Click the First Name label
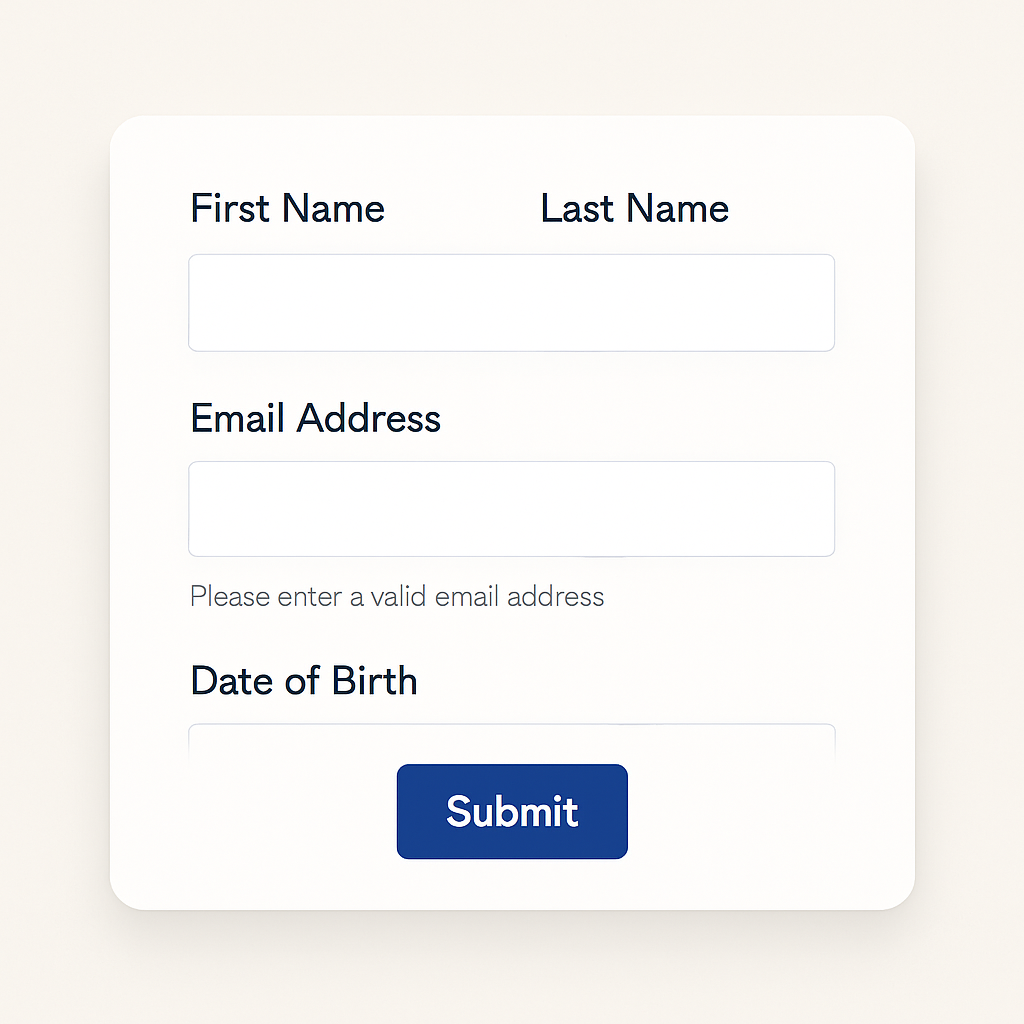 (x=287, y=209)
